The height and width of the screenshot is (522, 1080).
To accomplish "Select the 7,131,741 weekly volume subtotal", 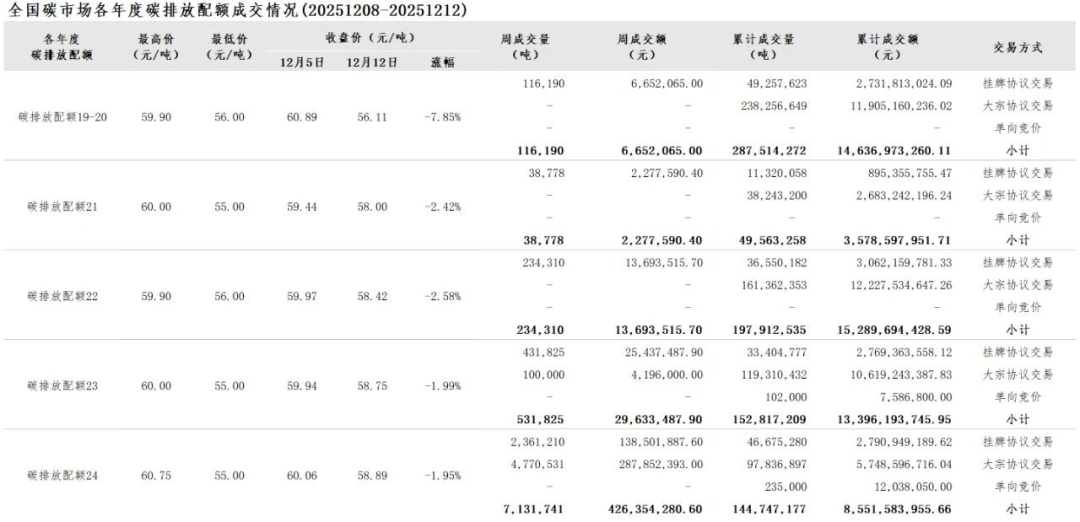I will [537, 509].
